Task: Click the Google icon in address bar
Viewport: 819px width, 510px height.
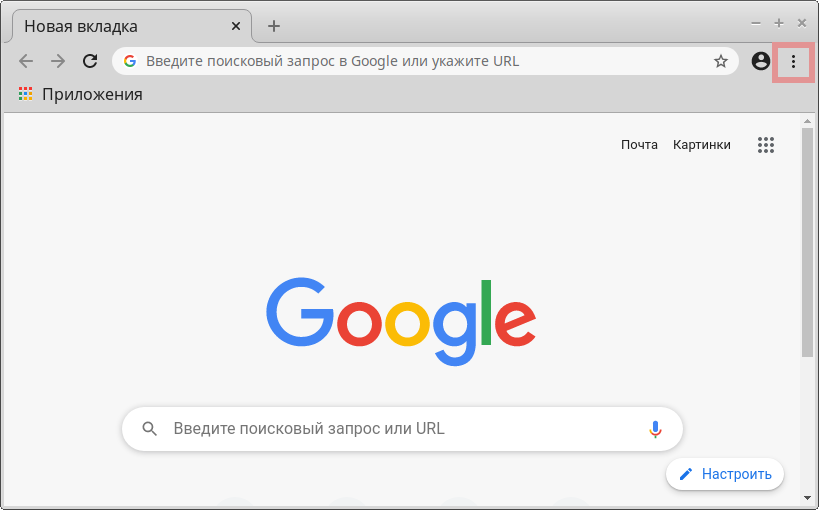Action: pyautogui.click(x=130, y=61)
